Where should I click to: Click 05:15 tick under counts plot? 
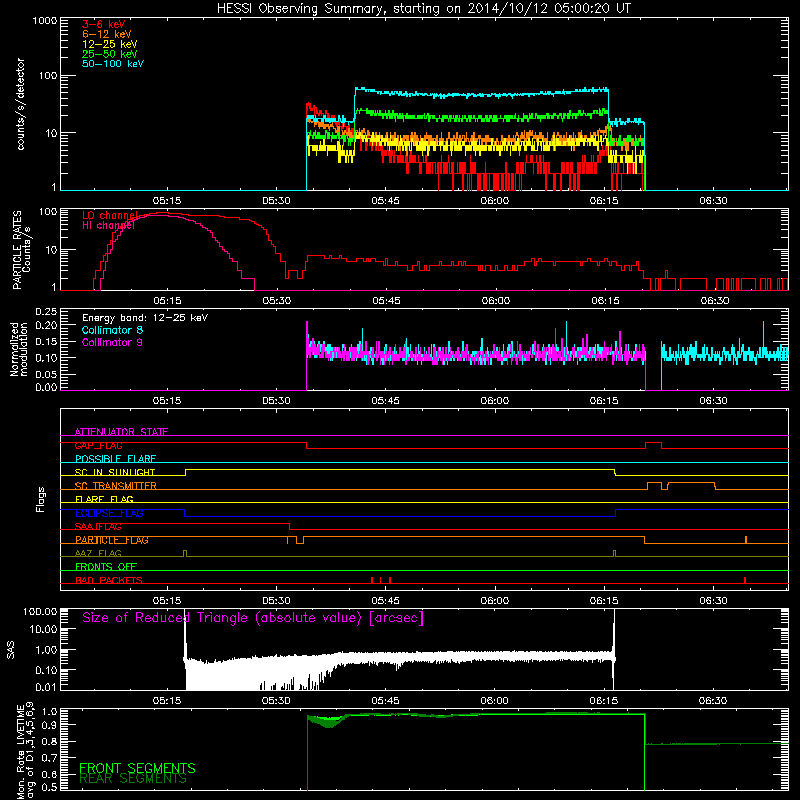(x=167, y=201)
